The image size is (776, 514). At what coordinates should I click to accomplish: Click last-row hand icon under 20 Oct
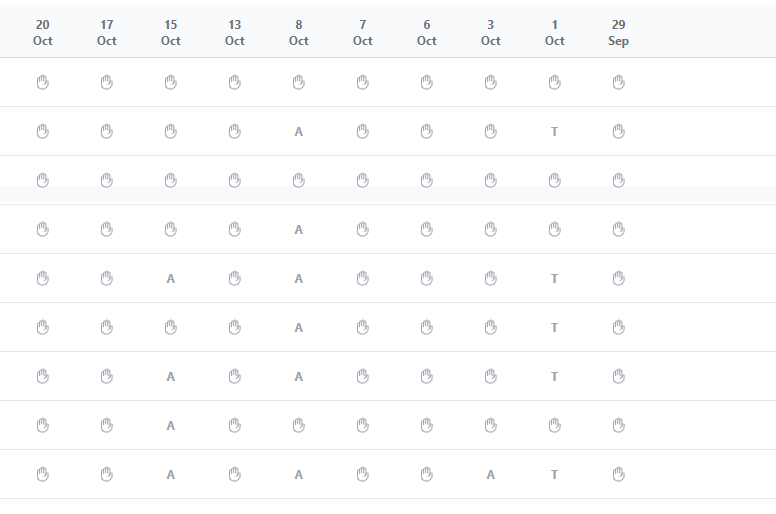coord(42,475)
